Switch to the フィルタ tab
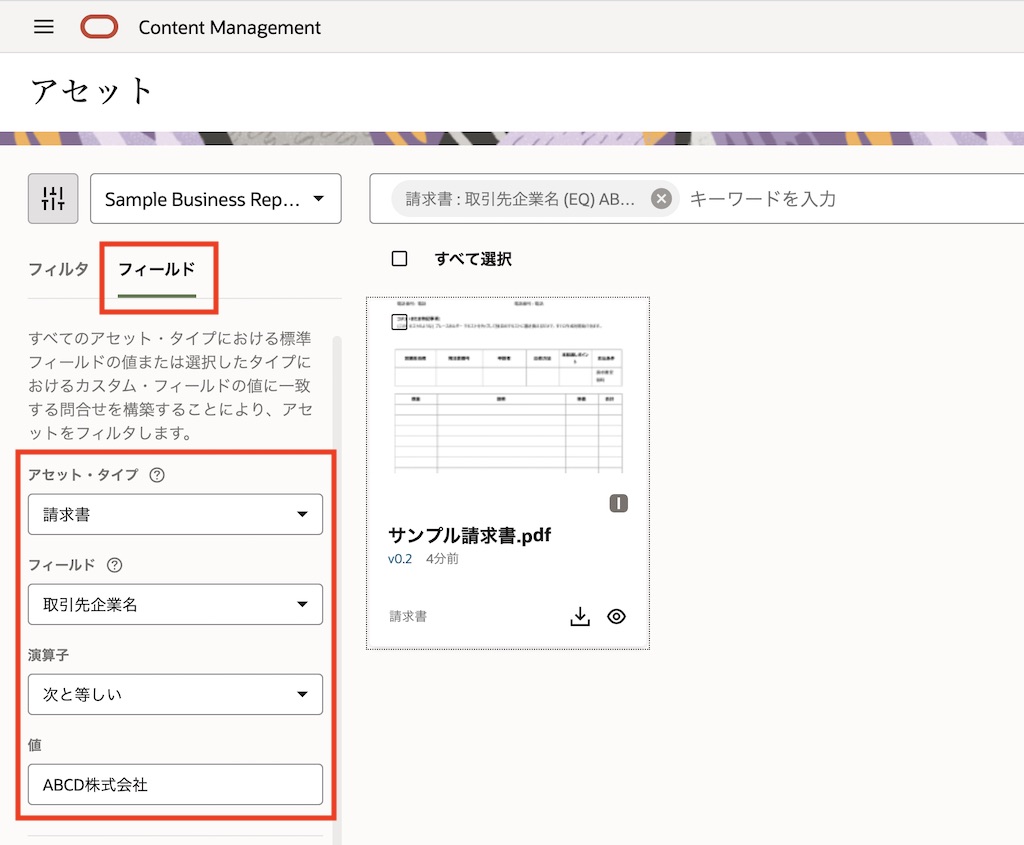This screenshot has height=845, width=1024. click(58, 269)
